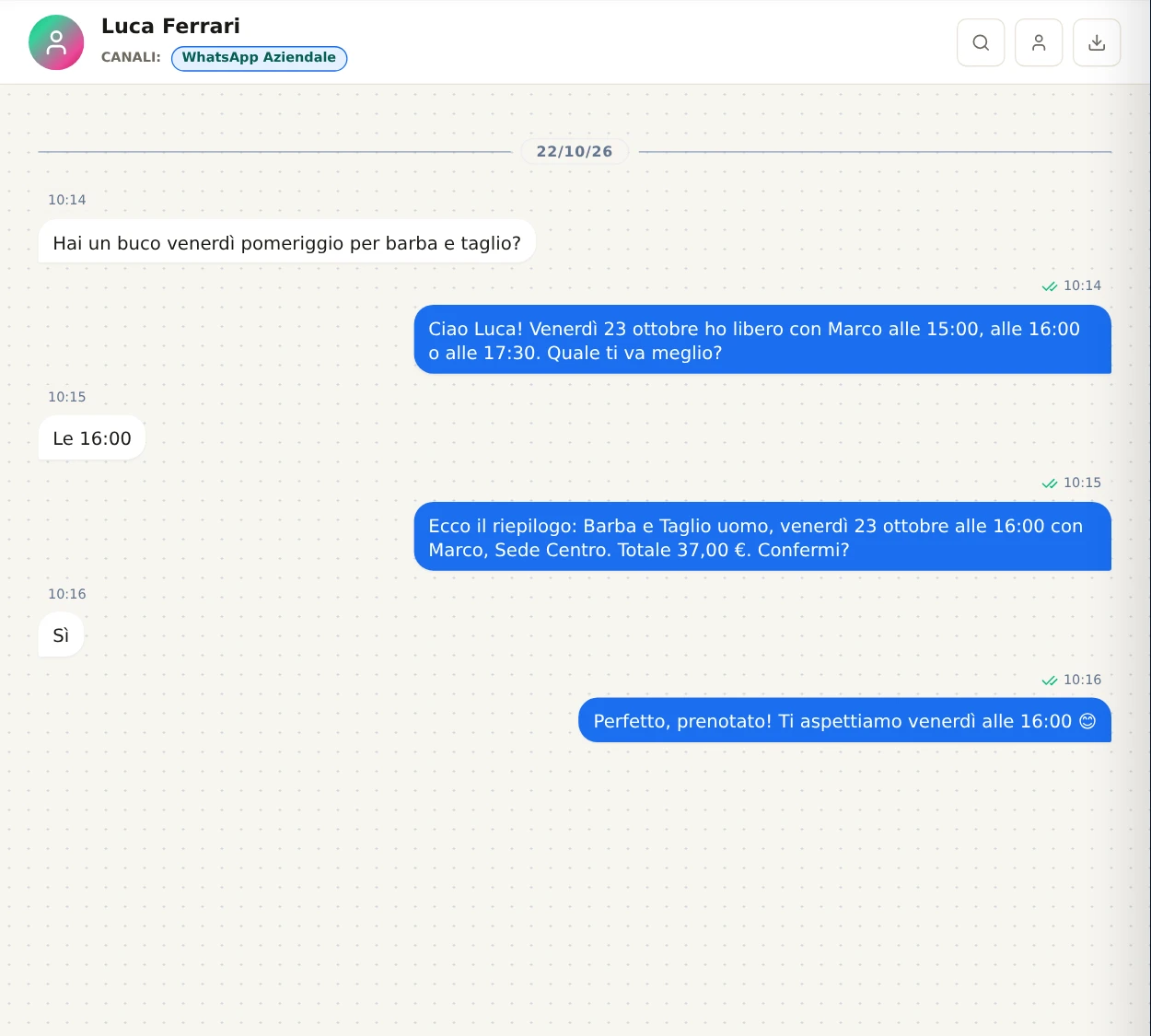1151x1036 pixels.
Task: Click the 22/10/26 date separator
Action: (x=575, y=152)
